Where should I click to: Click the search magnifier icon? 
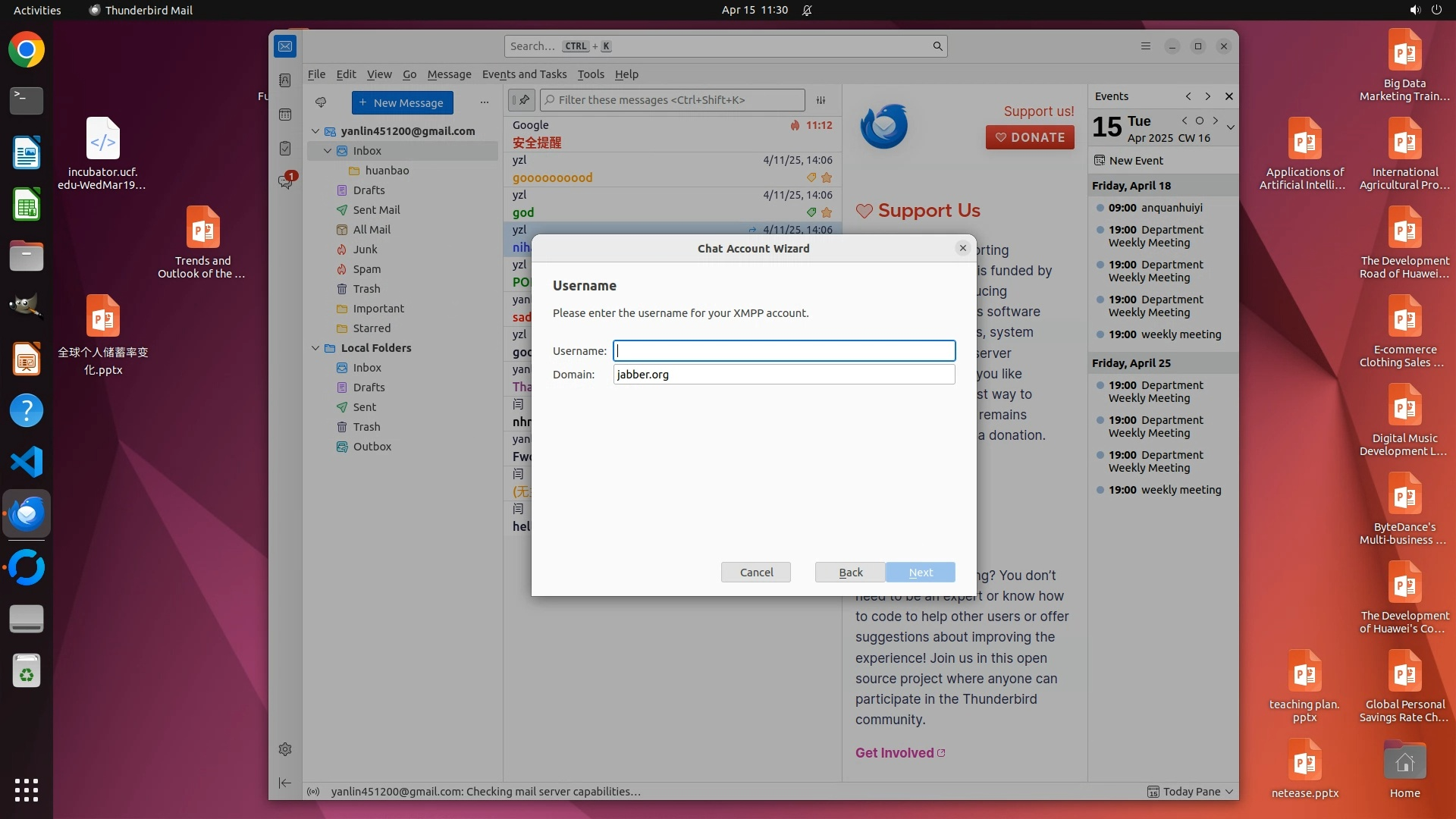pos(937,46)
